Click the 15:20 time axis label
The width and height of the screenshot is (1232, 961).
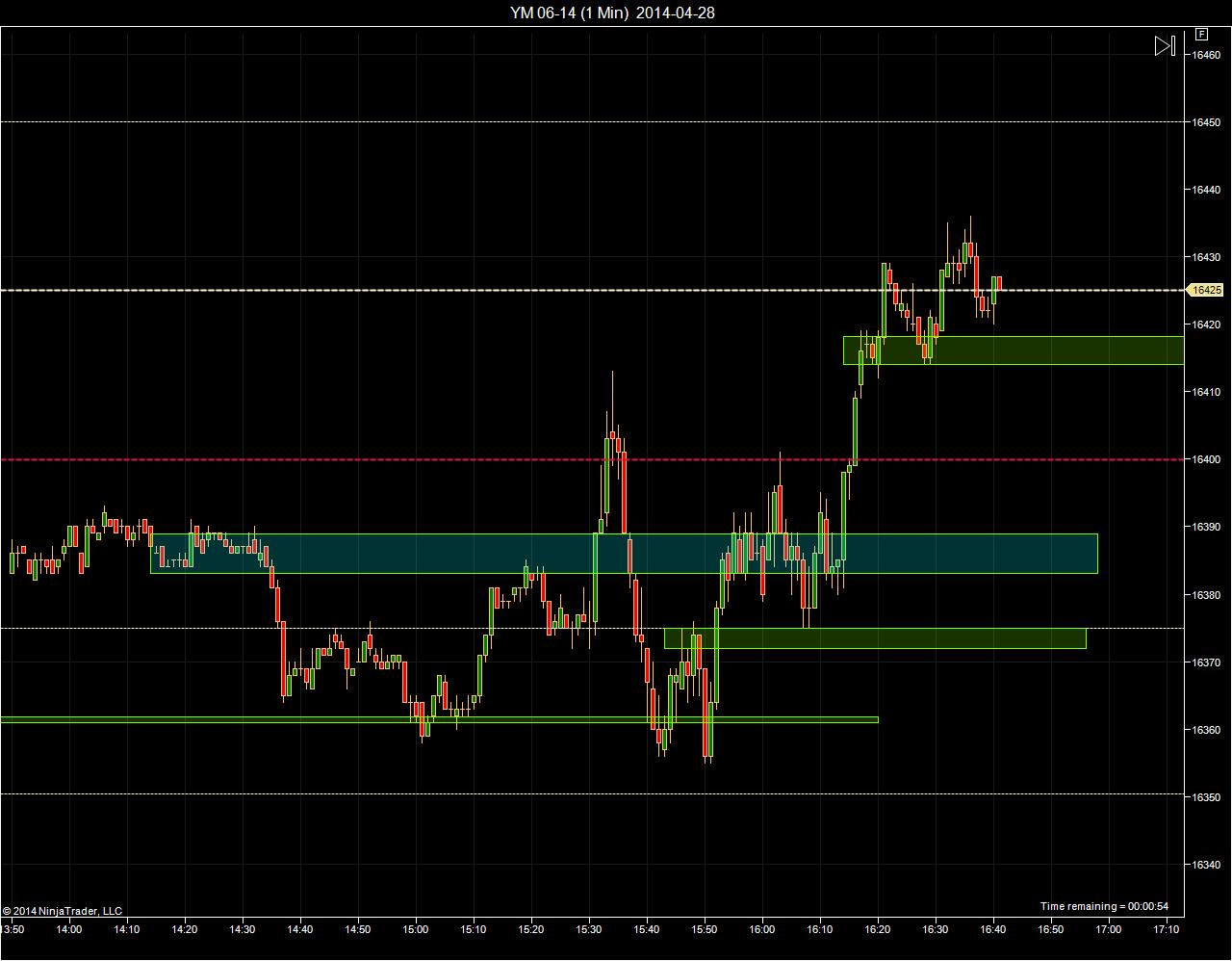coord(531,929)
